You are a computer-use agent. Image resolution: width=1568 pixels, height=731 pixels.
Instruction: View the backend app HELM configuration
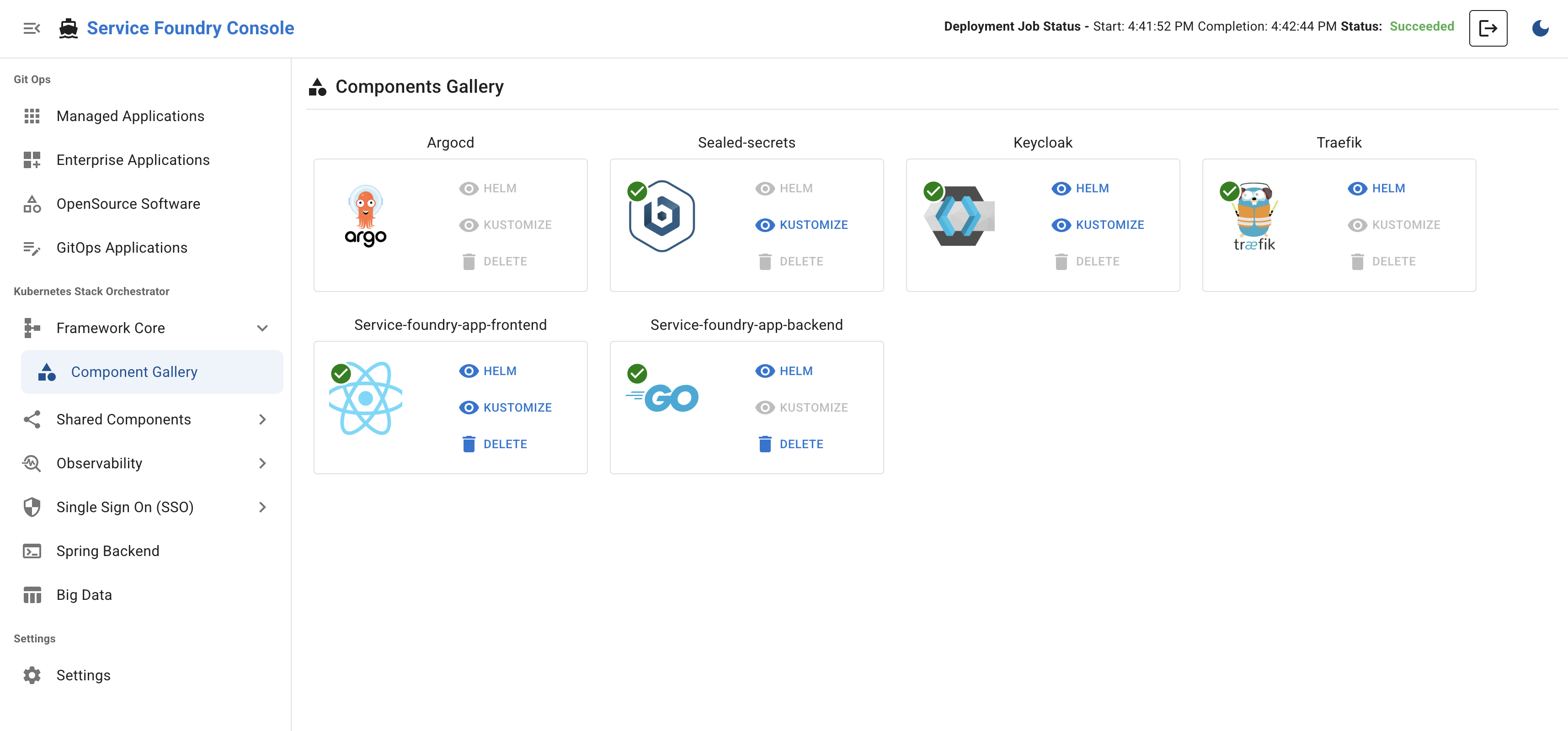[x=784, y=371]
